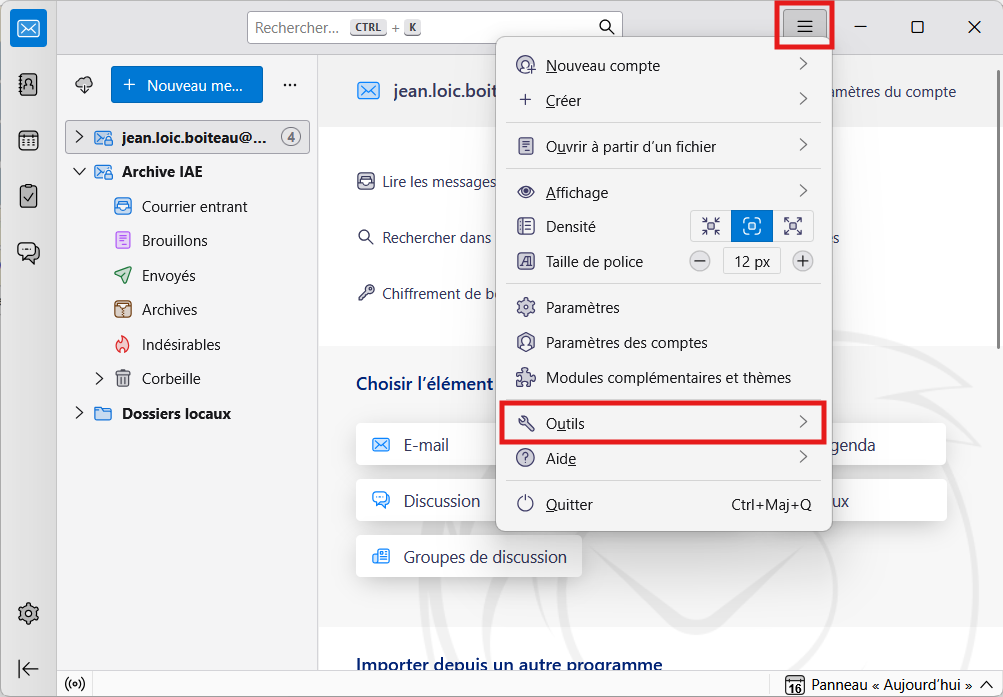Select normal density option
The image size is (1003, 697).
[752, 226]
